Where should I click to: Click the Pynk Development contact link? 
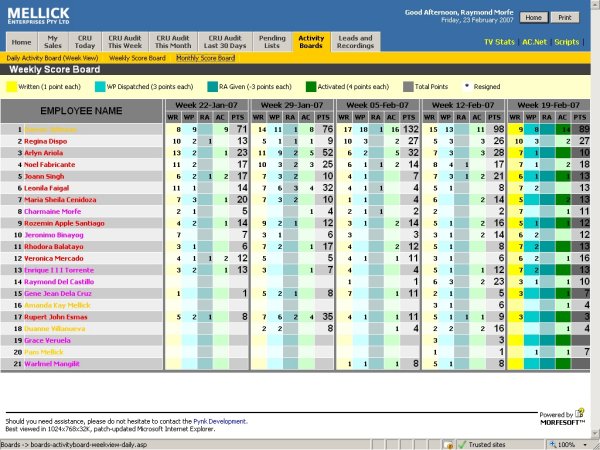pyautogui.click(x=220, y=421)
